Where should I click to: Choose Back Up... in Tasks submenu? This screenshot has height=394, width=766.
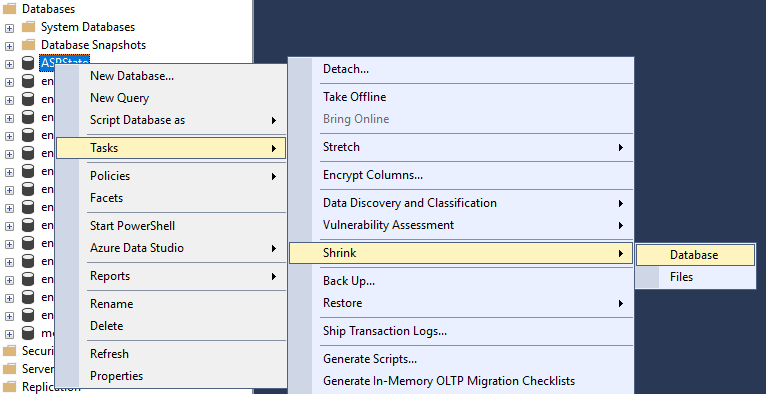(x=461, y=281)
